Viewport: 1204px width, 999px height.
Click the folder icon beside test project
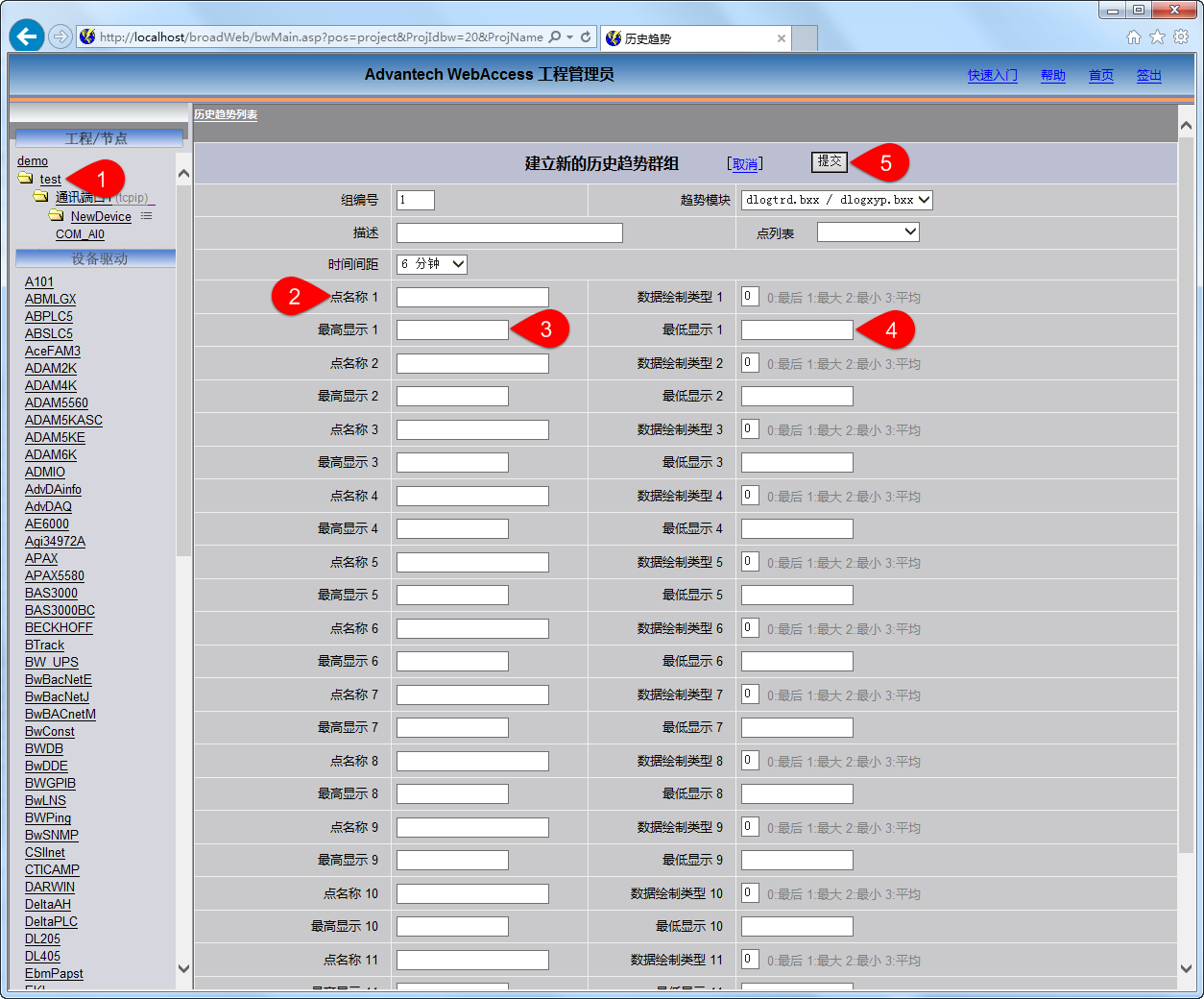(x=26, y=179)
